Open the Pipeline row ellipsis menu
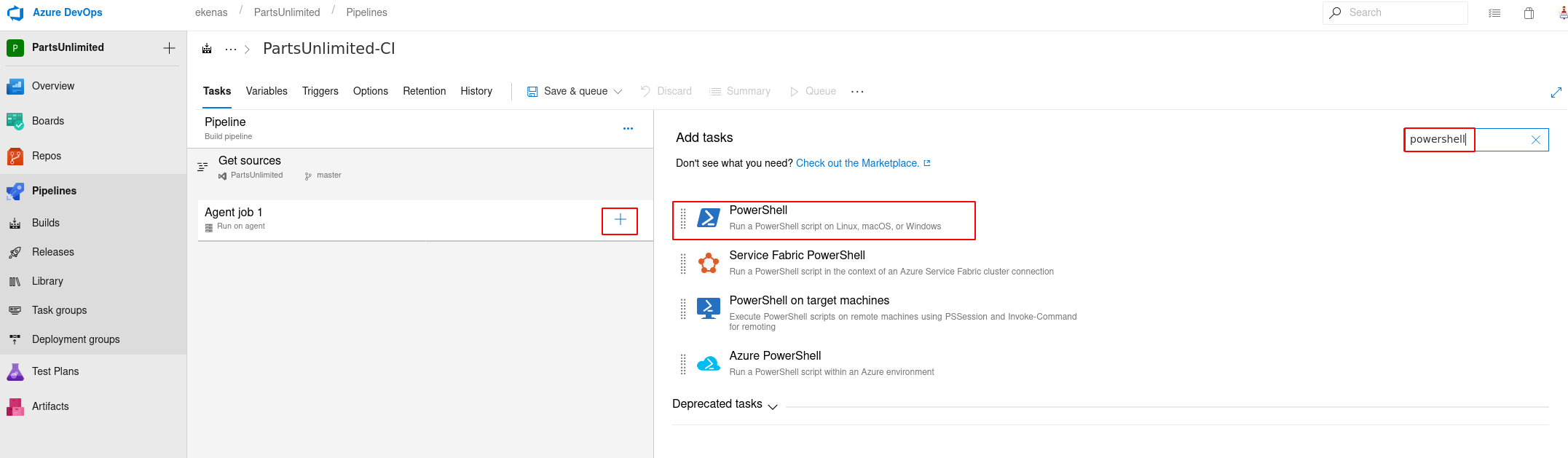Image resolution: width=1568 pixels, height=458 pixels. (x=628, y=129)
